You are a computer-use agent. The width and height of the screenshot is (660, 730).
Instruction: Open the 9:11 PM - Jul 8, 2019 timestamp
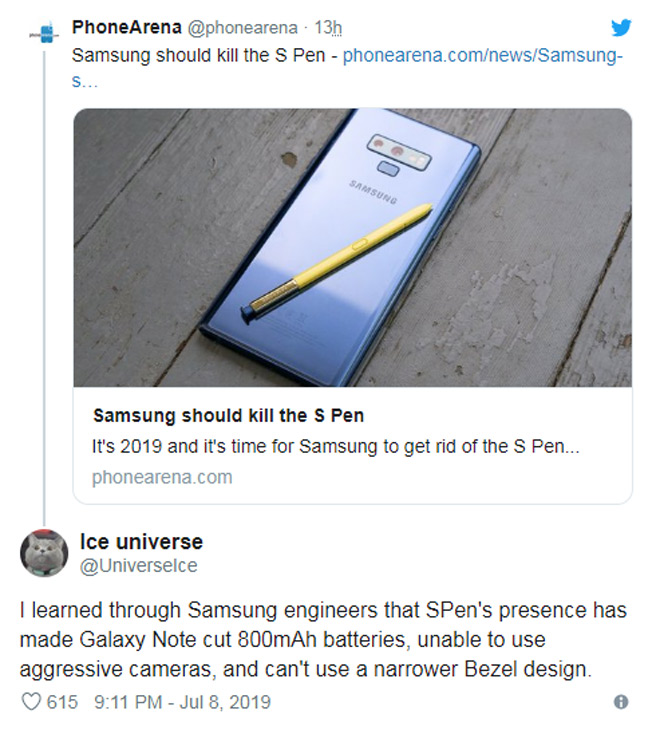(x=182, y=702)
